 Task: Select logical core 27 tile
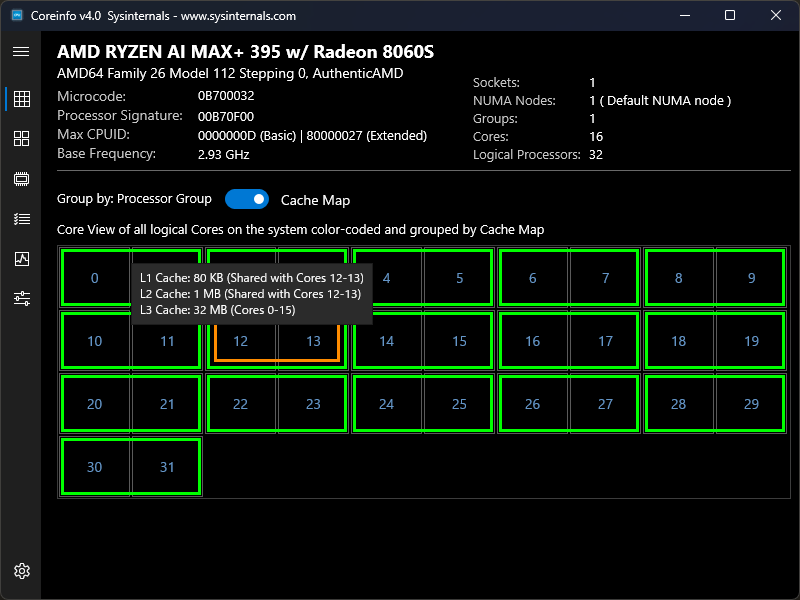tap(605, 404)
